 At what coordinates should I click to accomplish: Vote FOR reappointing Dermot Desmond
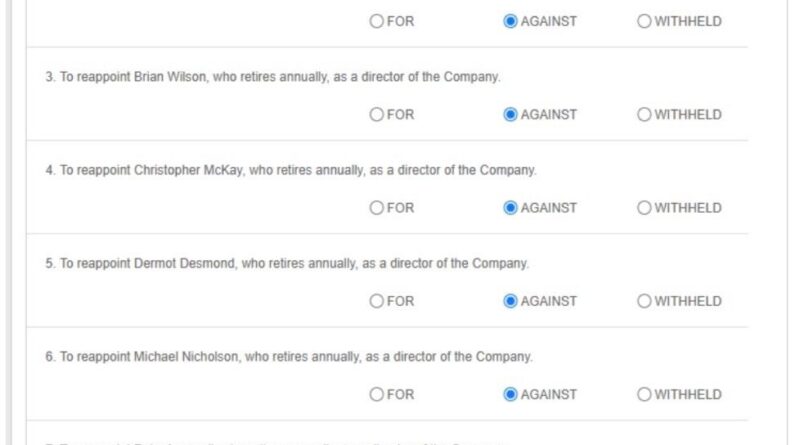377,301
